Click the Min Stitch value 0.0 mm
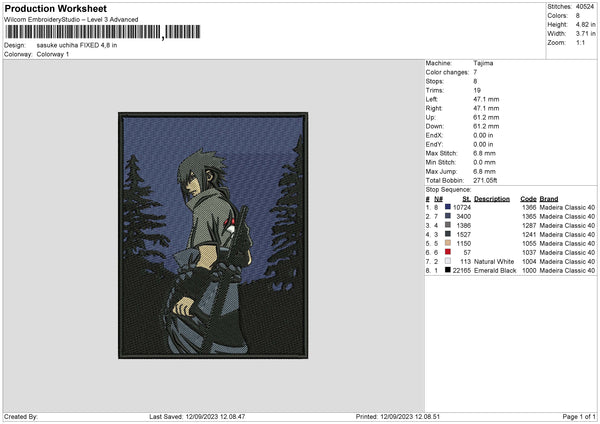 484,162
